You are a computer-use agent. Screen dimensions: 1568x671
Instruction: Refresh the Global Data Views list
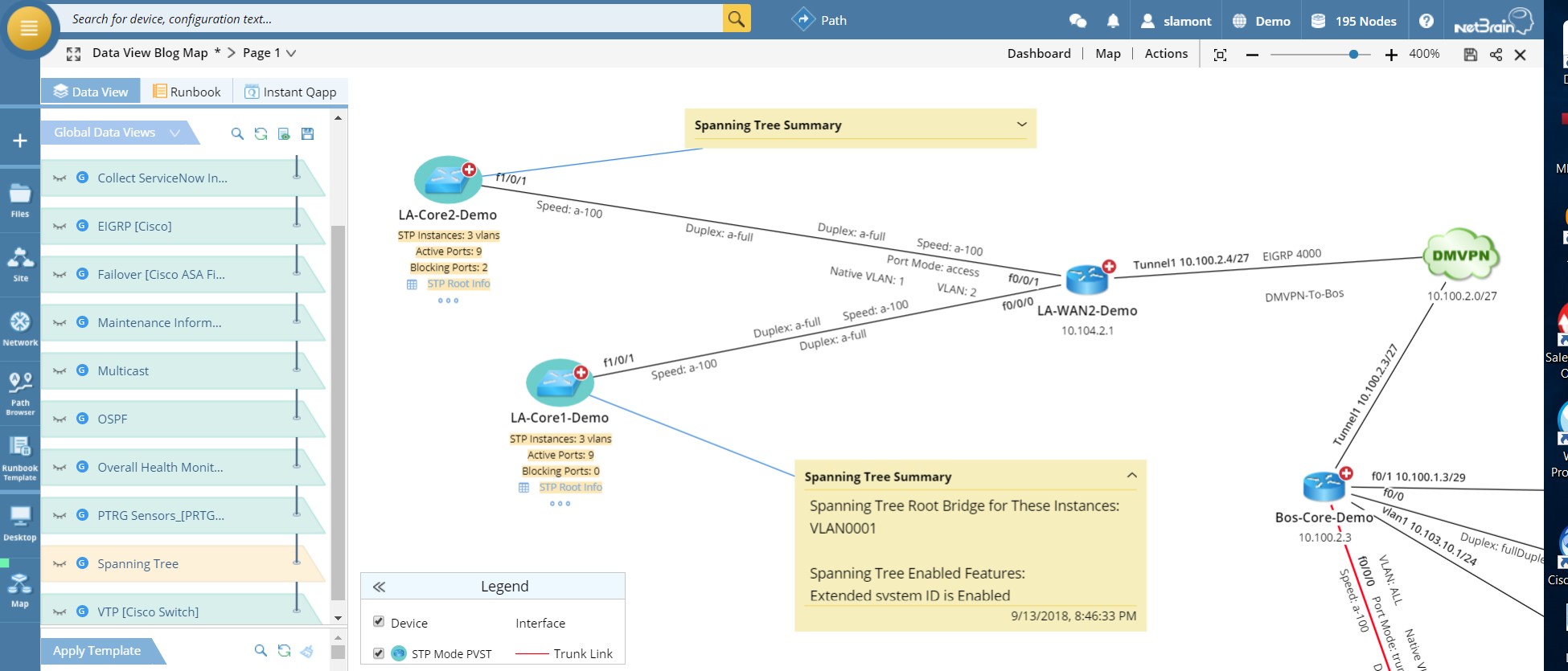(x=261, y=133)
